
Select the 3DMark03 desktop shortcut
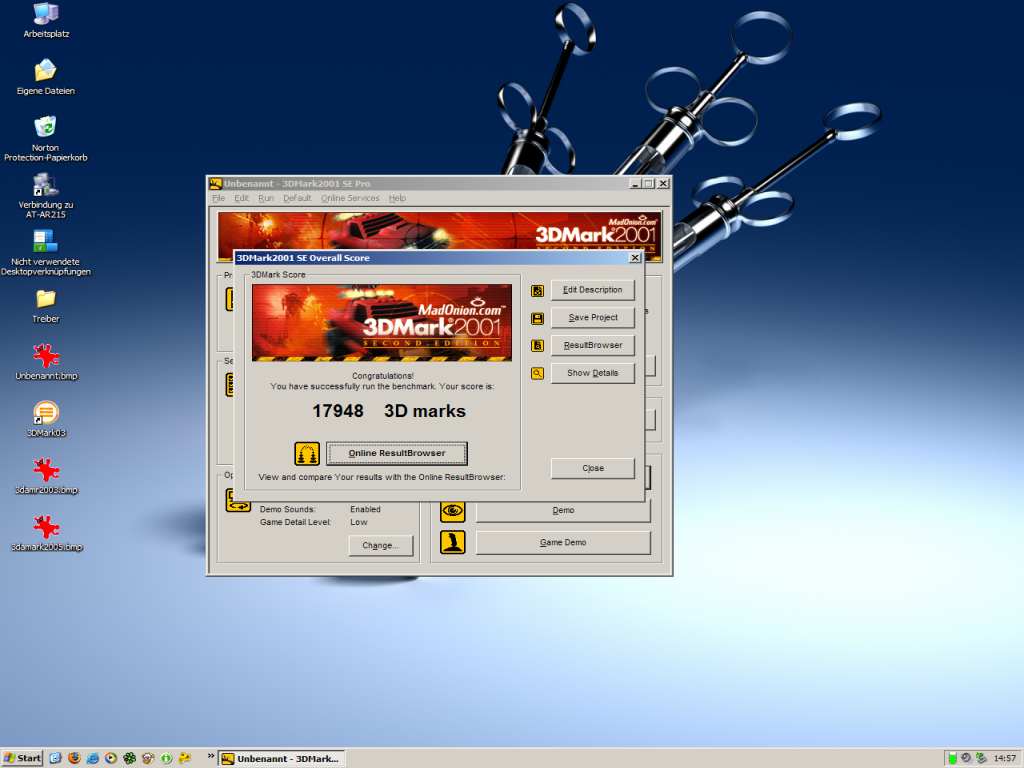[46, 413]
